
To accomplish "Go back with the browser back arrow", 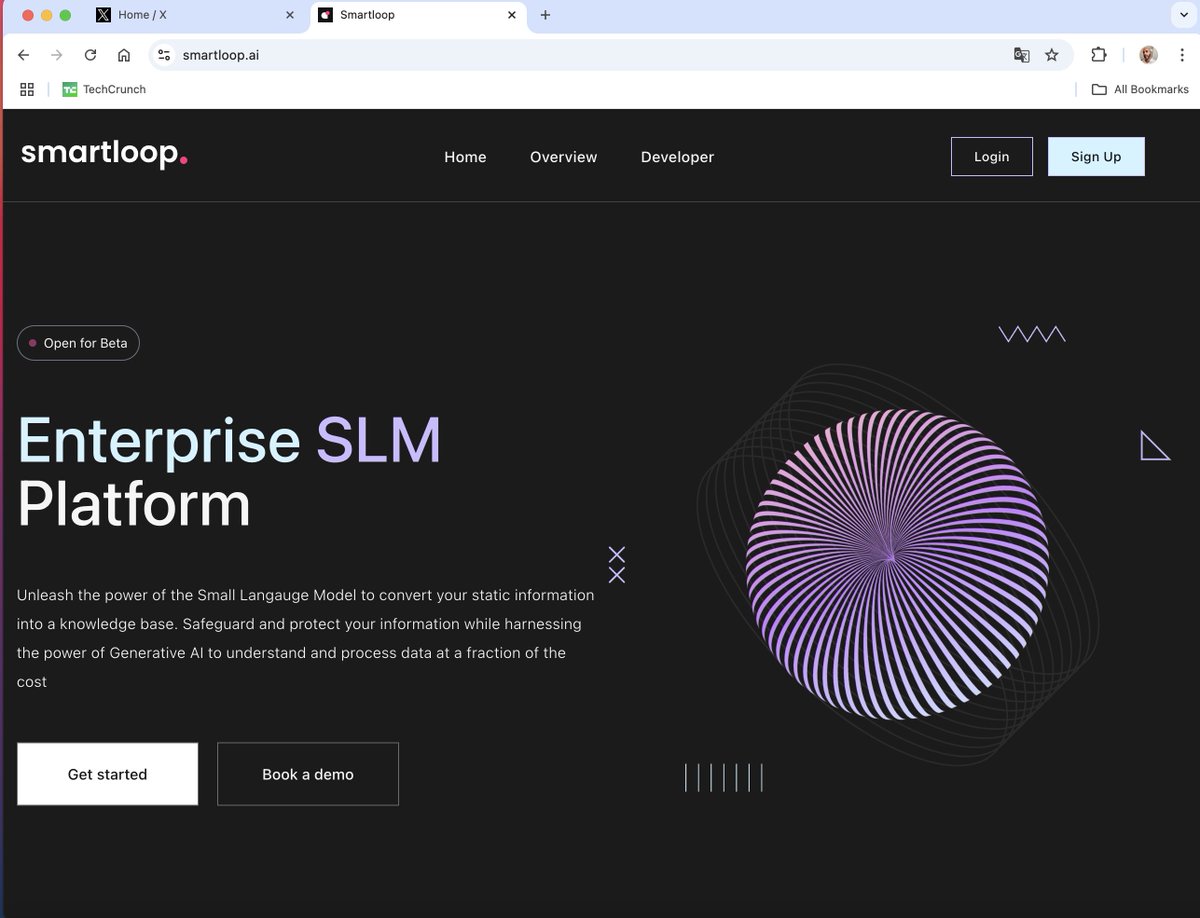I will [24, 55].
